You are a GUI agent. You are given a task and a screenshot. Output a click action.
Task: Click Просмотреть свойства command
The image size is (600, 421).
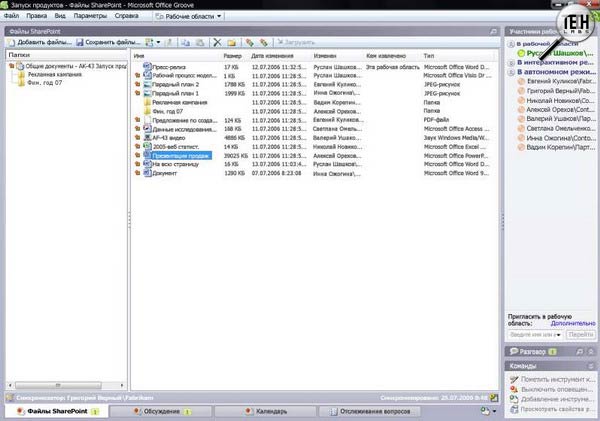tap(553, 409)
